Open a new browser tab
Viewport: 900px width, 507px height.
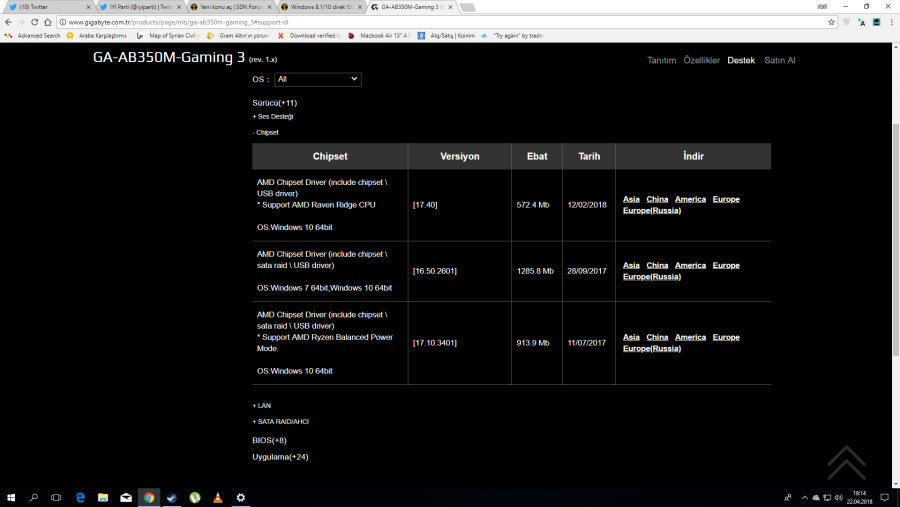coord(468,7)
